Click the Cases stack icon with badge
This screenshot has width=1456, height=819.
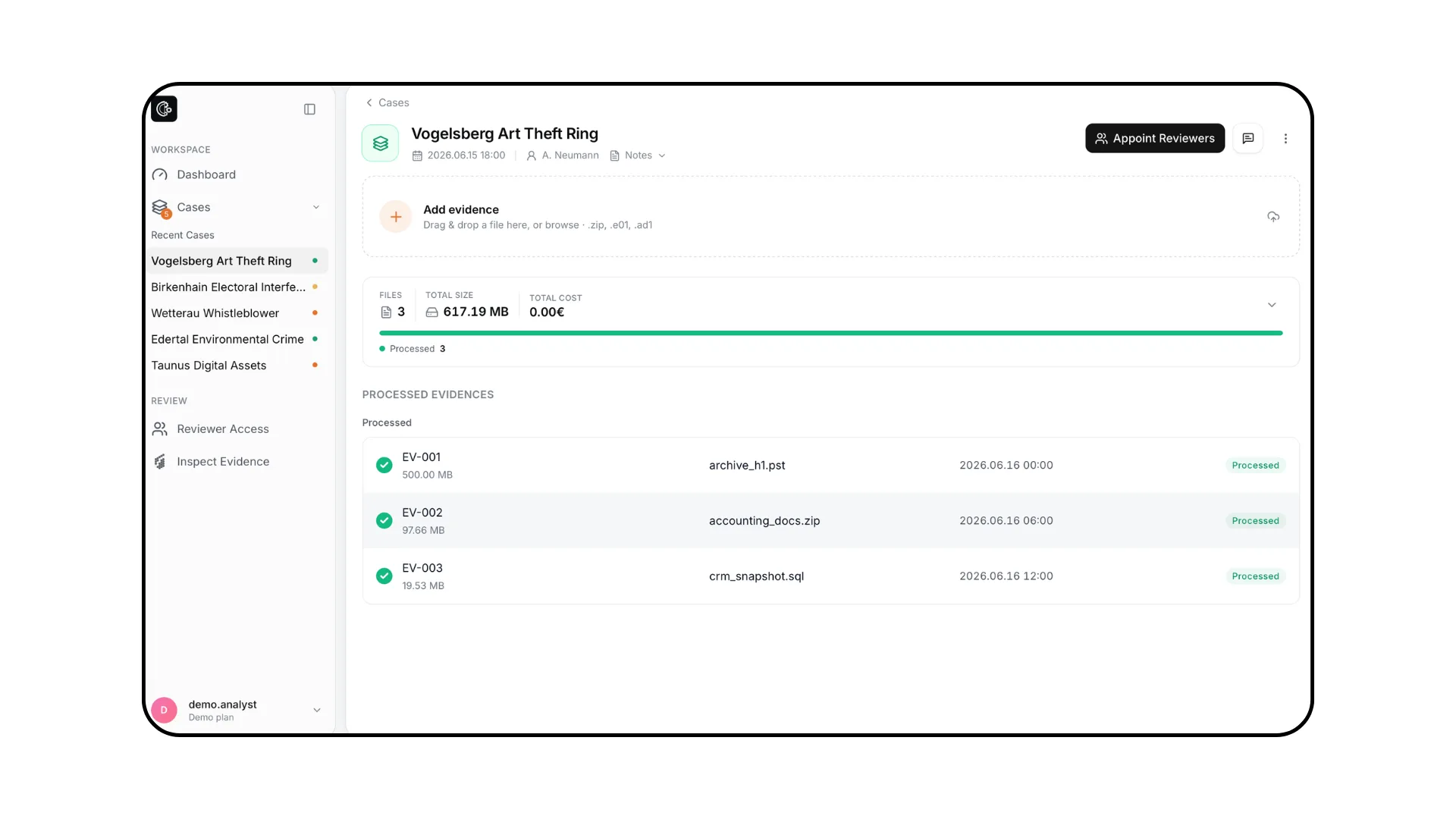pos(160,207)
